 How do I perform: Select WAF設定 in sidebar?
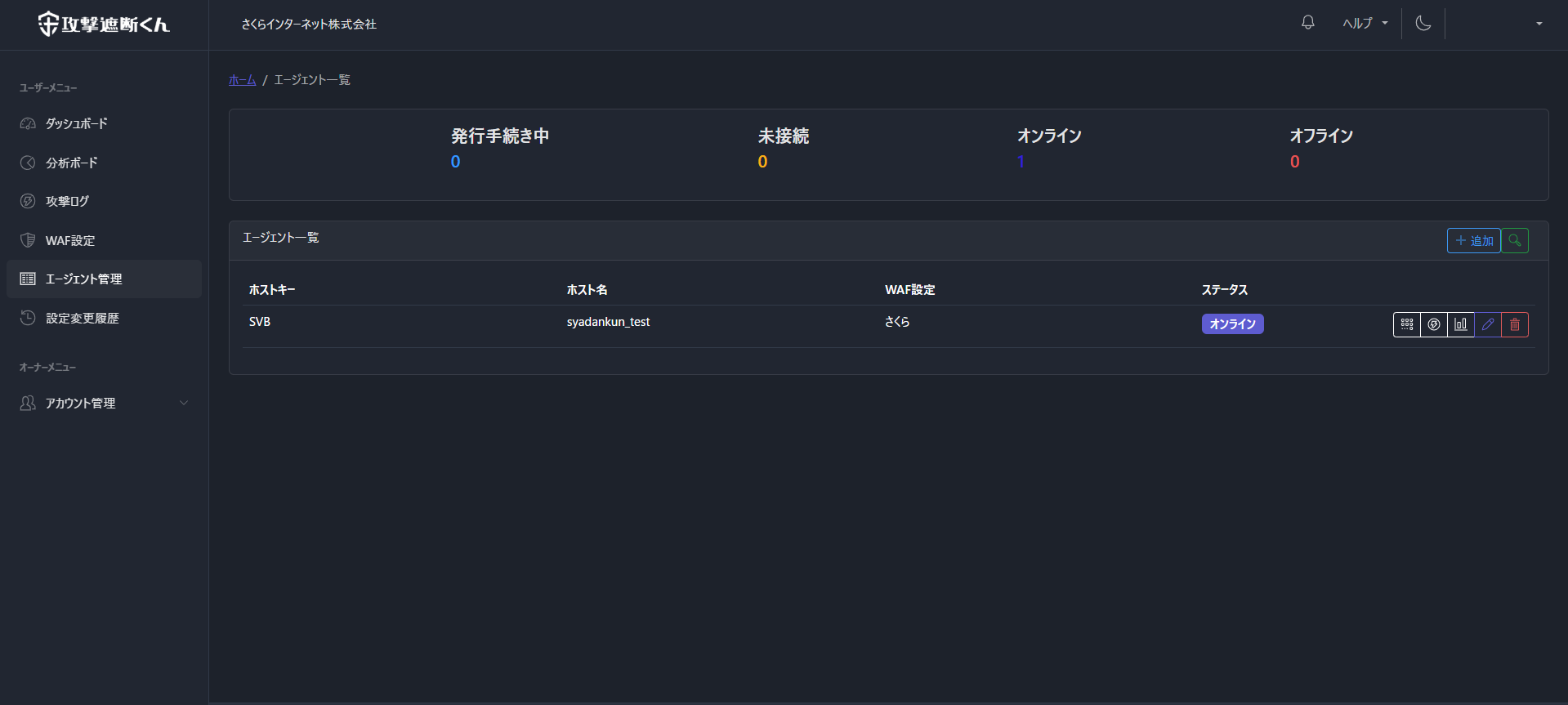(x=70, y=240)
